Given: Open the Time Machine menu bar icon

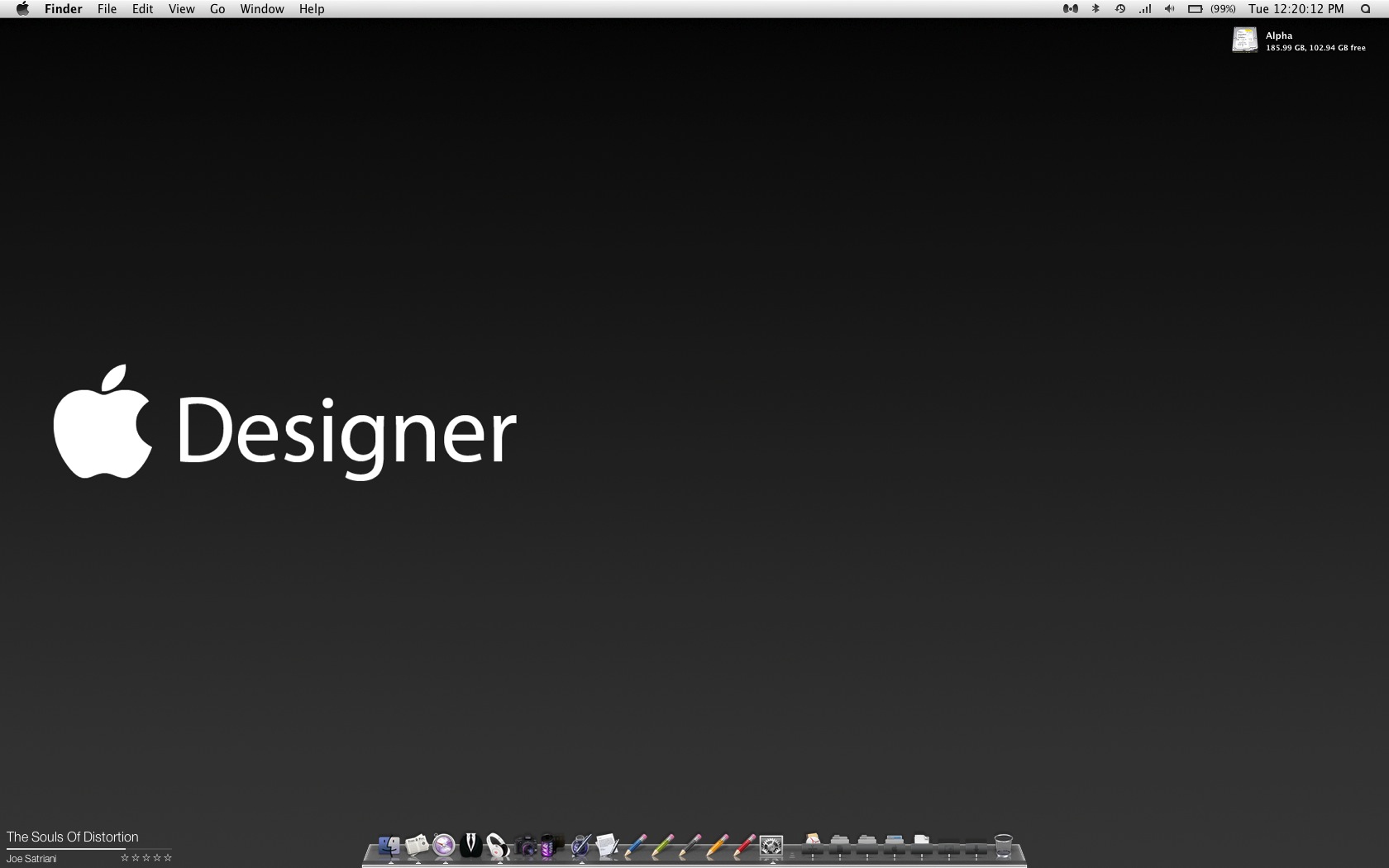Looking at the screenshot, I should click(x=1119, y=9).
